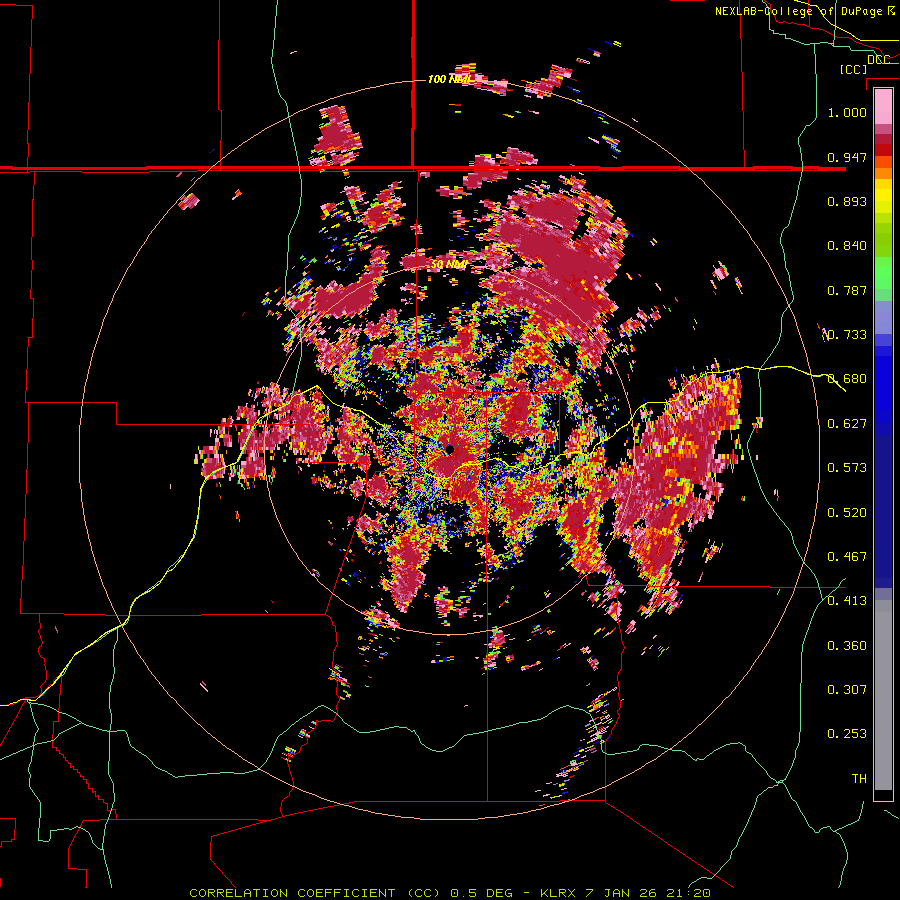The height and width of the screenshot is (900, 900).
Task: Click the 21:20 timestamp in the caption
Action: click(689, 893)
